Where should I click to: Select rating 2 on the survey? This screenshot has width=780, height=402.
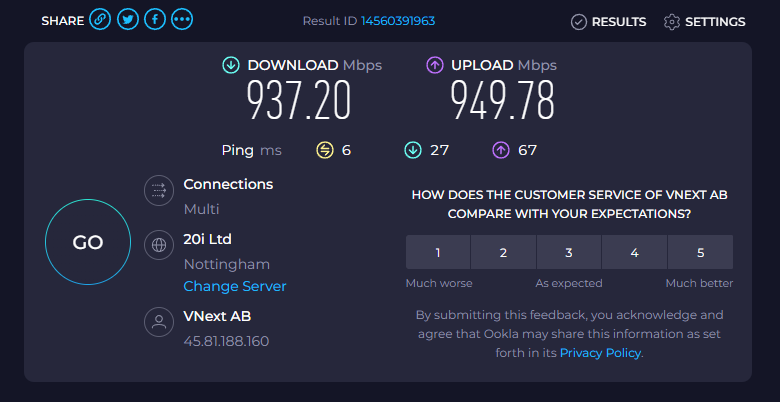pos(503,253)
